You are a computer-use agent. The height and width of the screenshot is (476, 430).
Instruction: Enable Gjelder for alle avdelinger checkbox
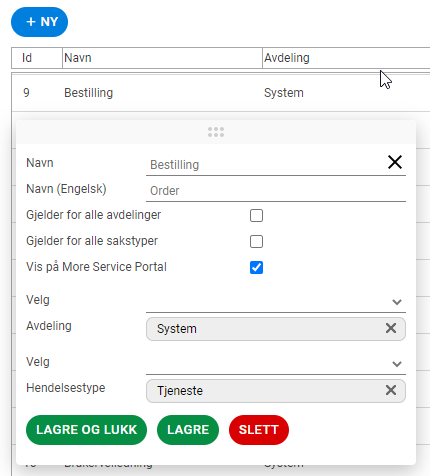point(256,215)
